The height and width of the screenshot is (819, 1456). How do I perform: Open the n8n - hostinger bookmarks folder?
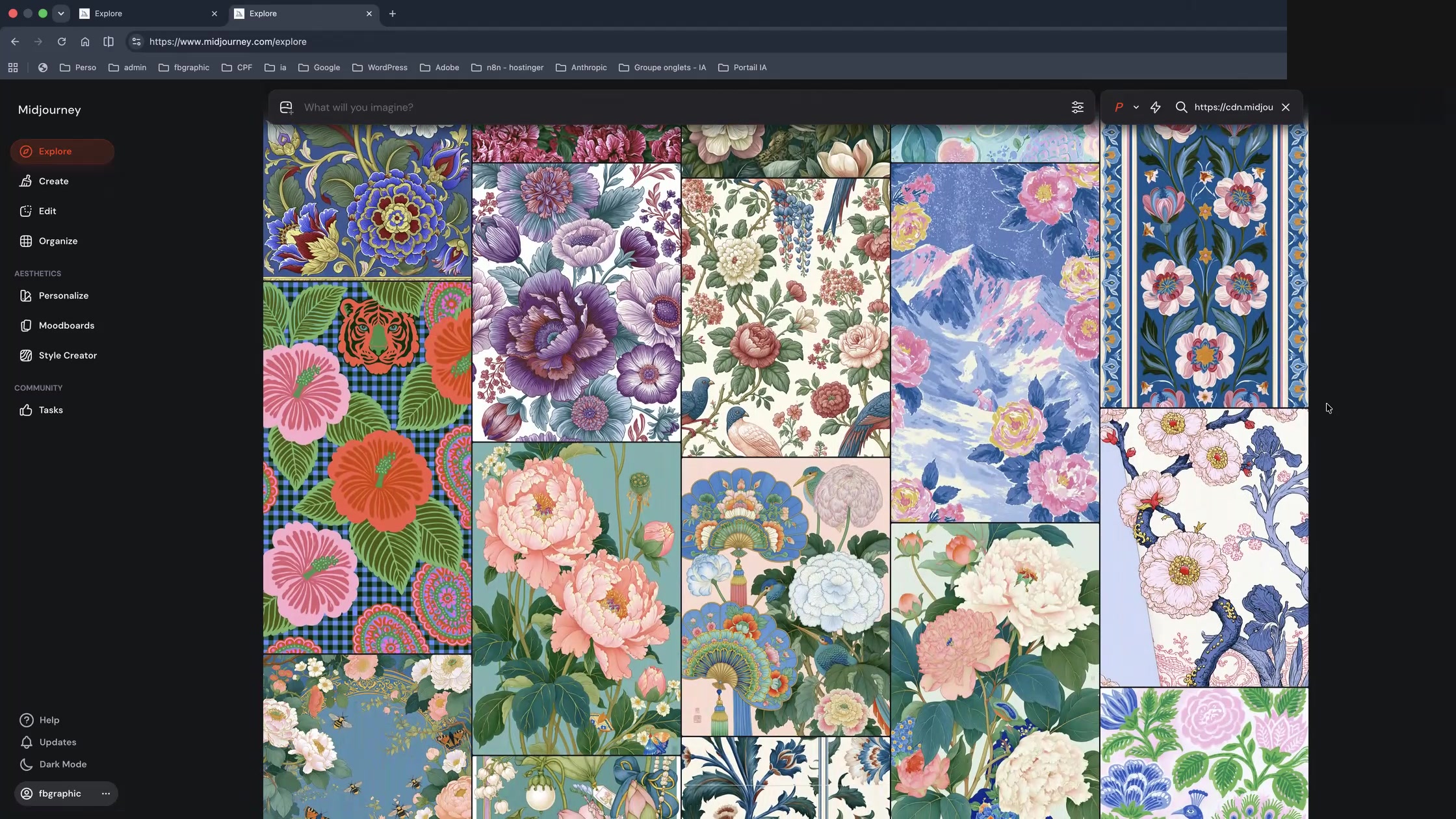point(507,68)
